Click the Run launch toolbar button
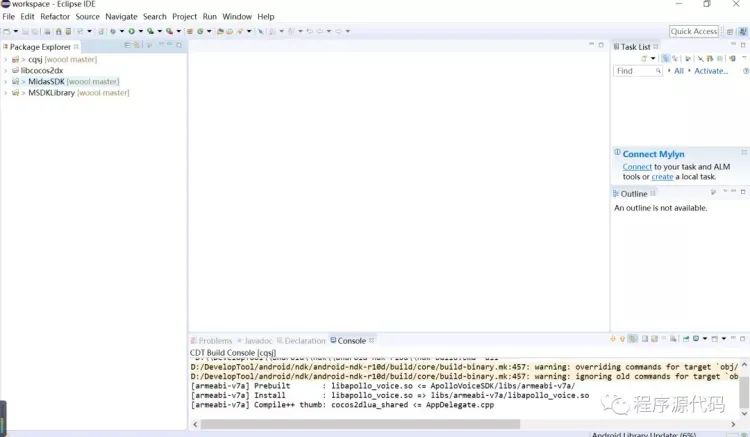The width and height of the screenshot is (750, 437). click(131, 31)
